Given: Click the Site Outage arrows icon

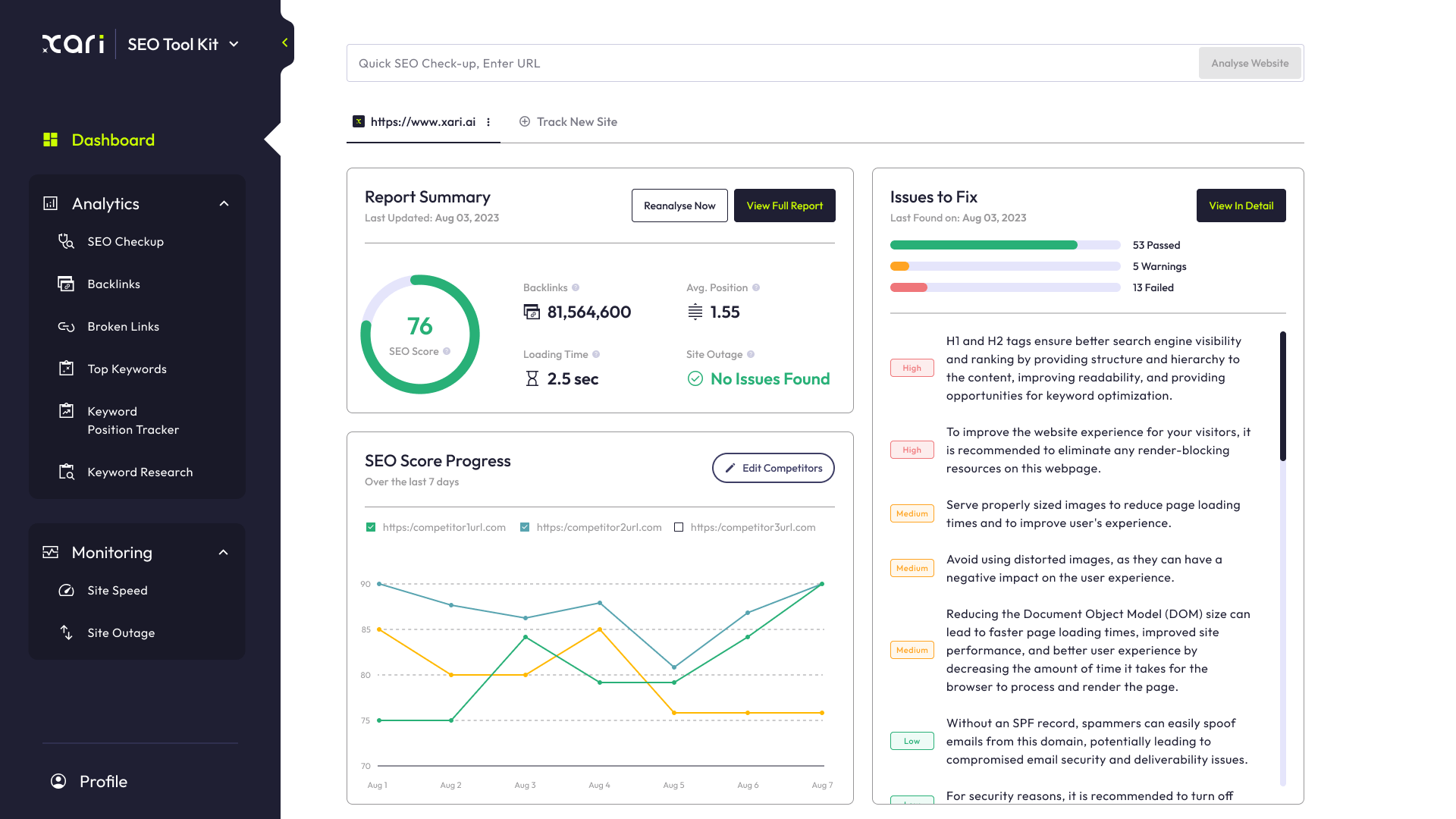Looking at the screenshot, I should 66,632.
